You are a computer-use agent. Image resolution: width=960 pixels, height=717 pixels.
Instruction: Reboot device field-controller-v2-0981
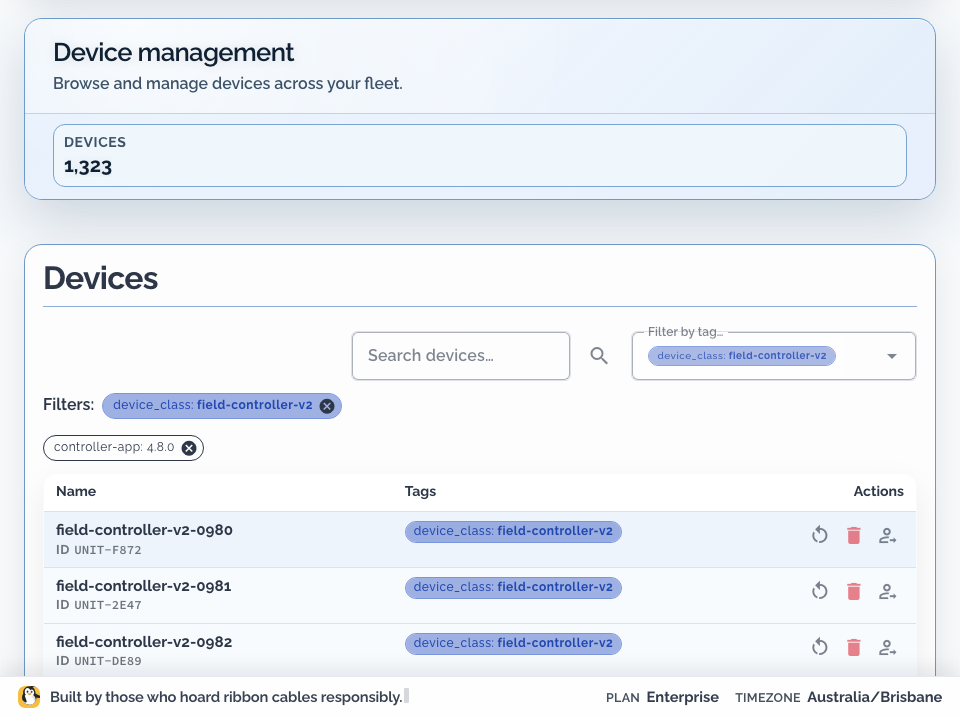point(819,591)
